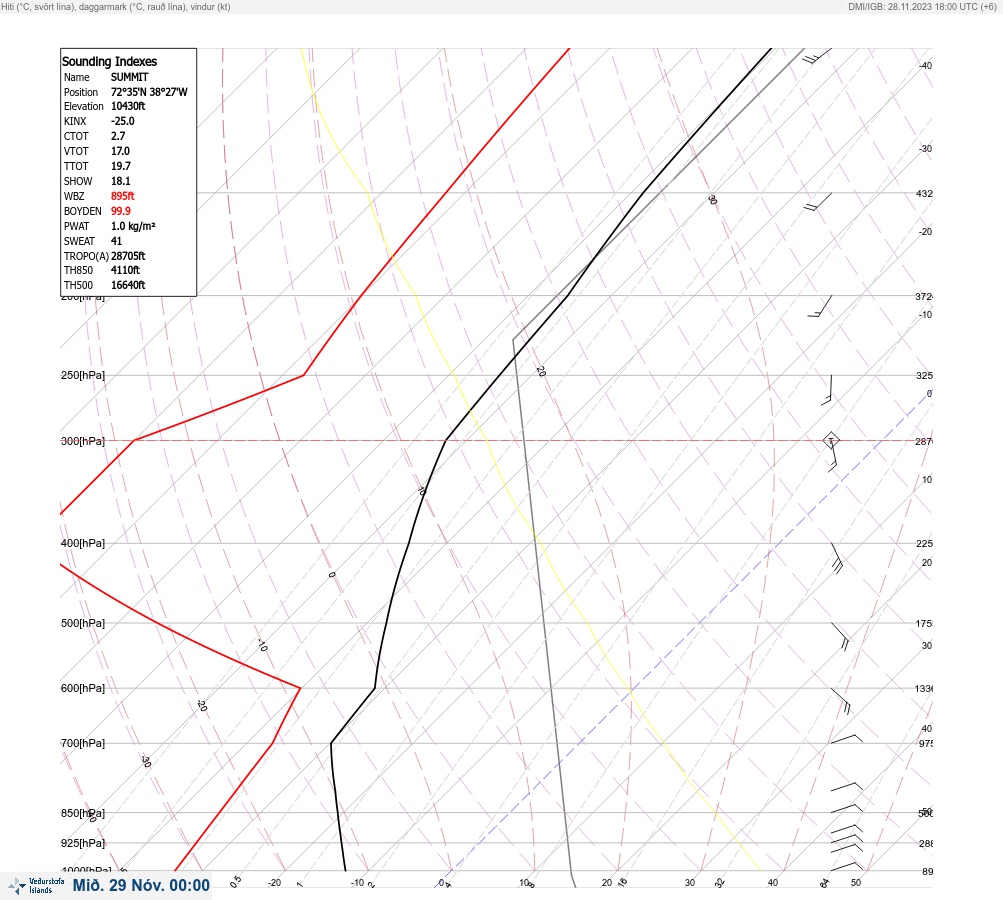This screenshot has width=1003, height=900.
Task: Click the tropopause diamond marker at 300 hPa
Action: 831,440
